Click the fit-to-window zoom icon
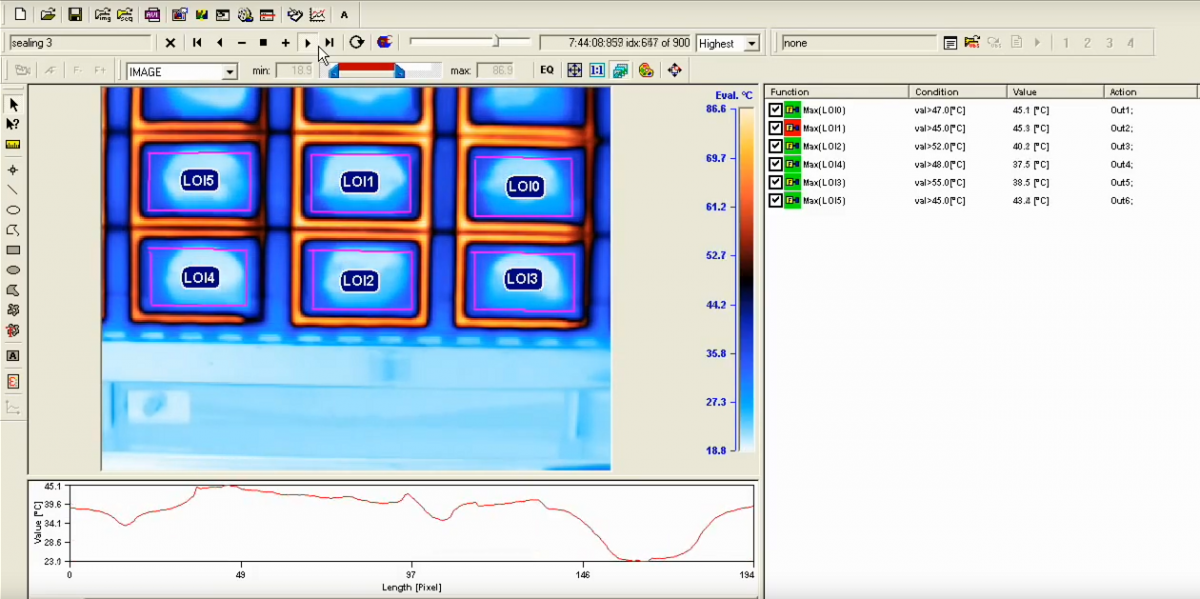The width and height of the screenshot is (1200, 599). [574, 70]
